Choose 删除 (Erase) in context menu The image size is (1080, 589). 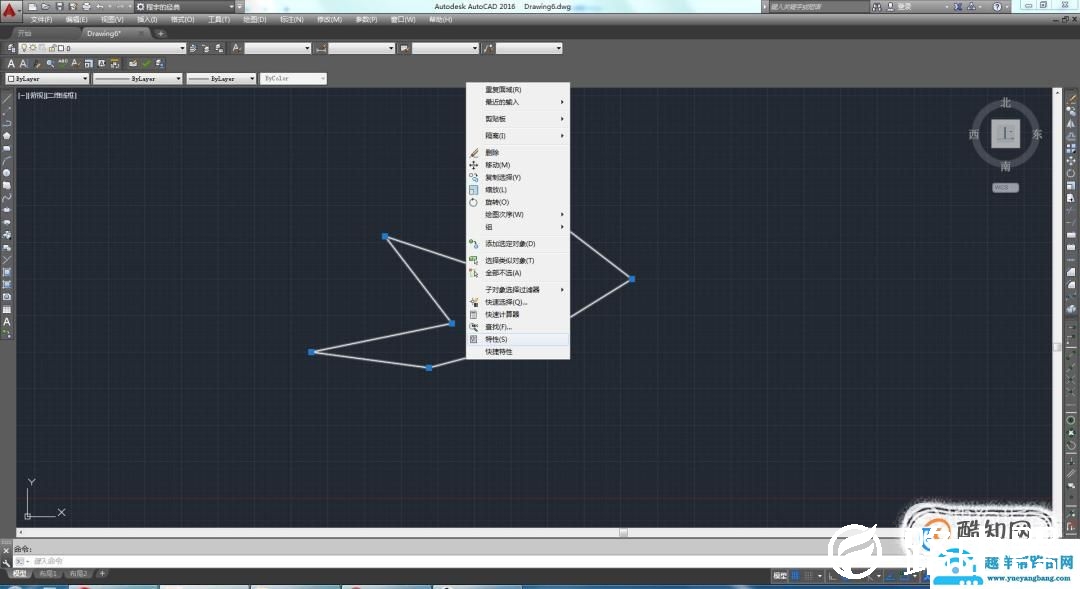(x=492, y=153)
